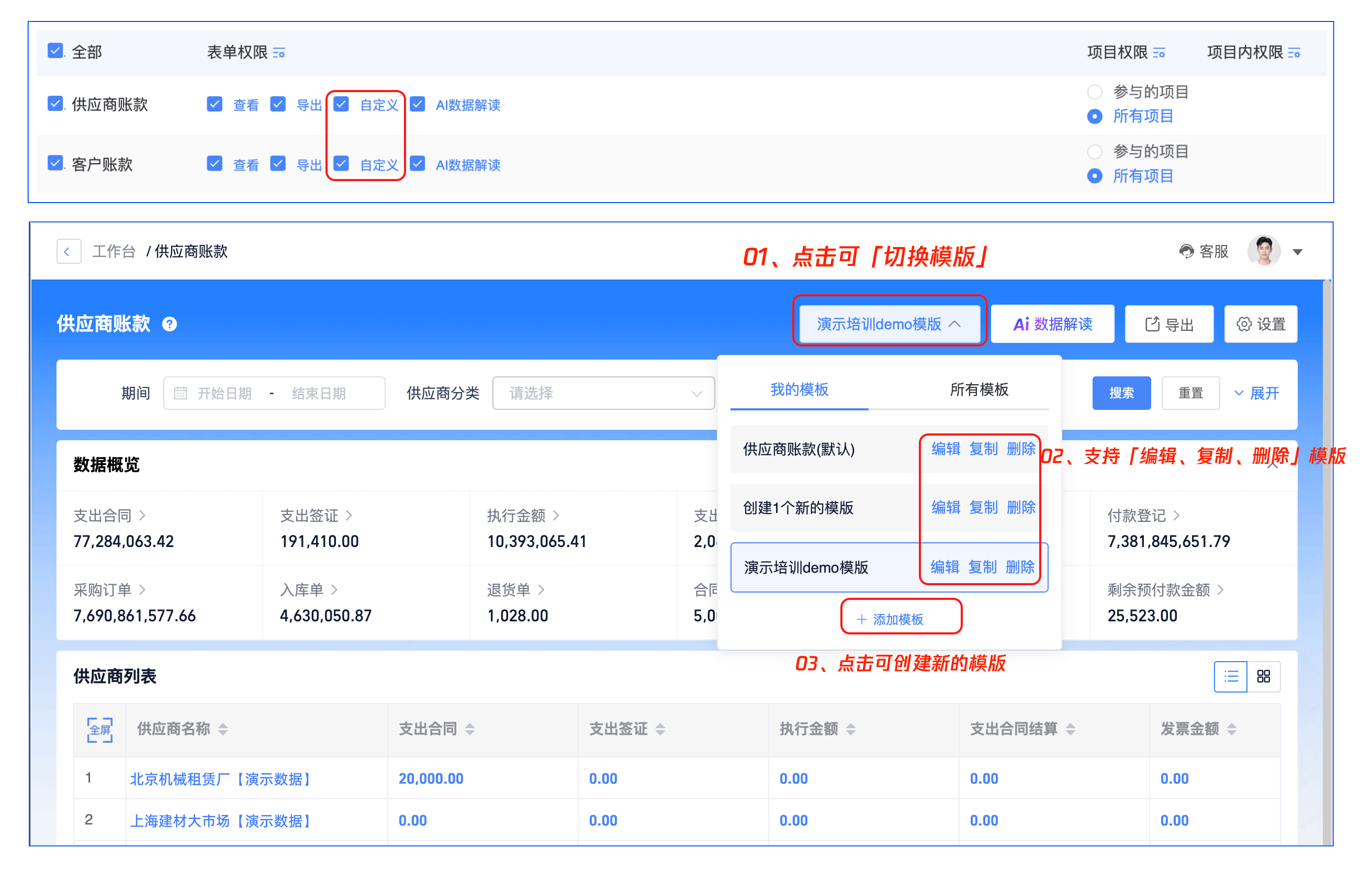Click the blue 搜索 button
Viewport: 1372px width, 870px height.
tap(1121, 393)
